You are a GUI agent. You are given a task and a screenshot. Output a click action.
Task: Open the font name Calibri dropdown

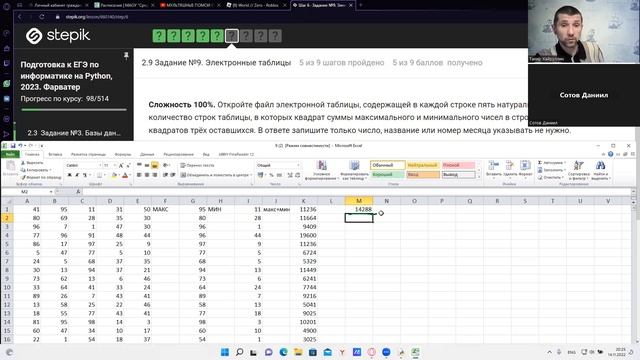[100, 165]
